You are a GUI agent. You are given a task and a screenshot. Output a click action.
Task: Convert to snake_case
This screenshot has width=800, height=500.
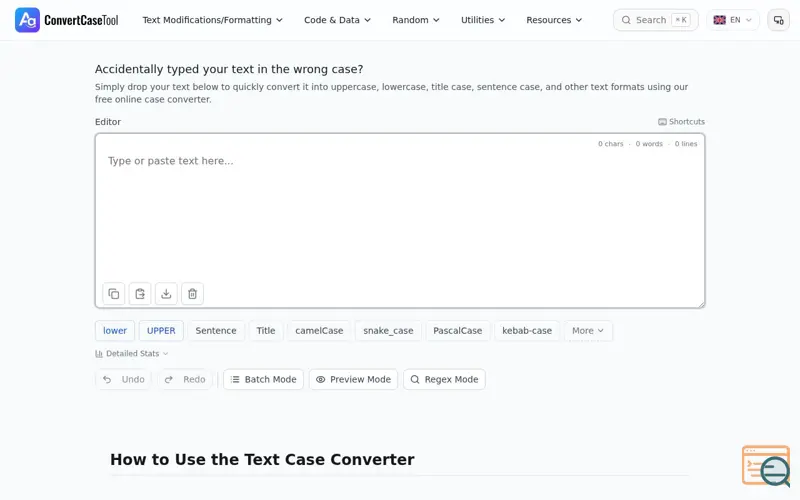[388, 331]
